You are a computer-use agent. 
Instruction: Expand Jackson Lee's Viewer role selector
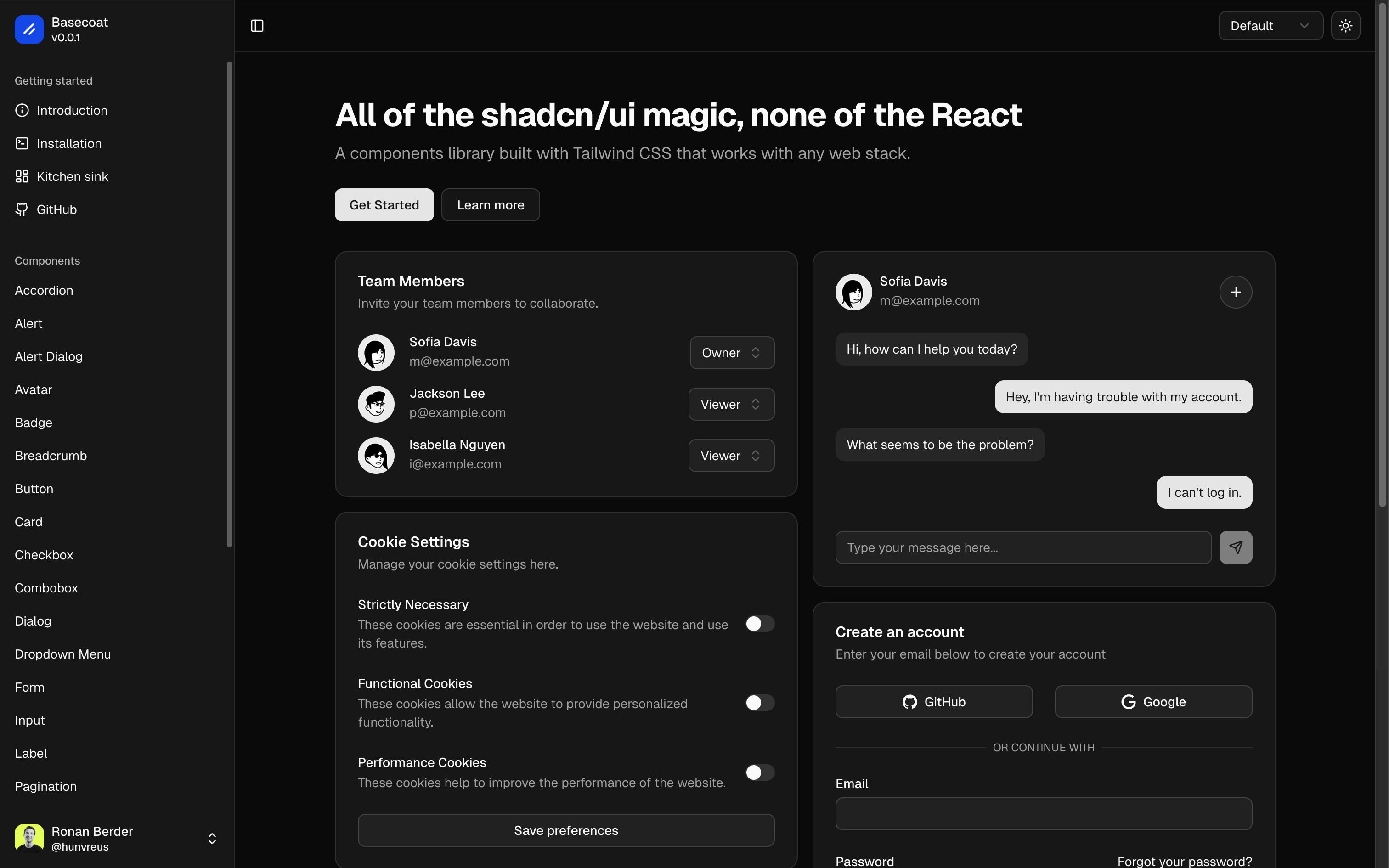pyautogui.click(x=731, y=404)
